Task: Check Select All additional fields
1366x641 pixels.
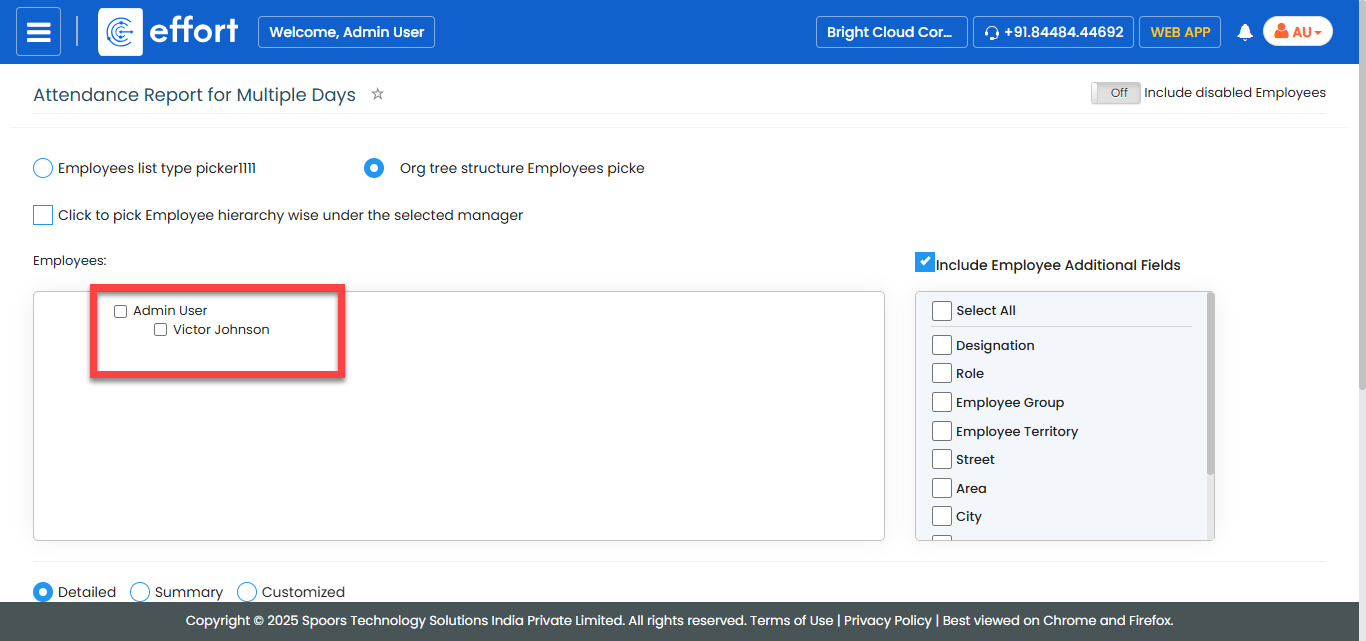Action: (941, 311)
